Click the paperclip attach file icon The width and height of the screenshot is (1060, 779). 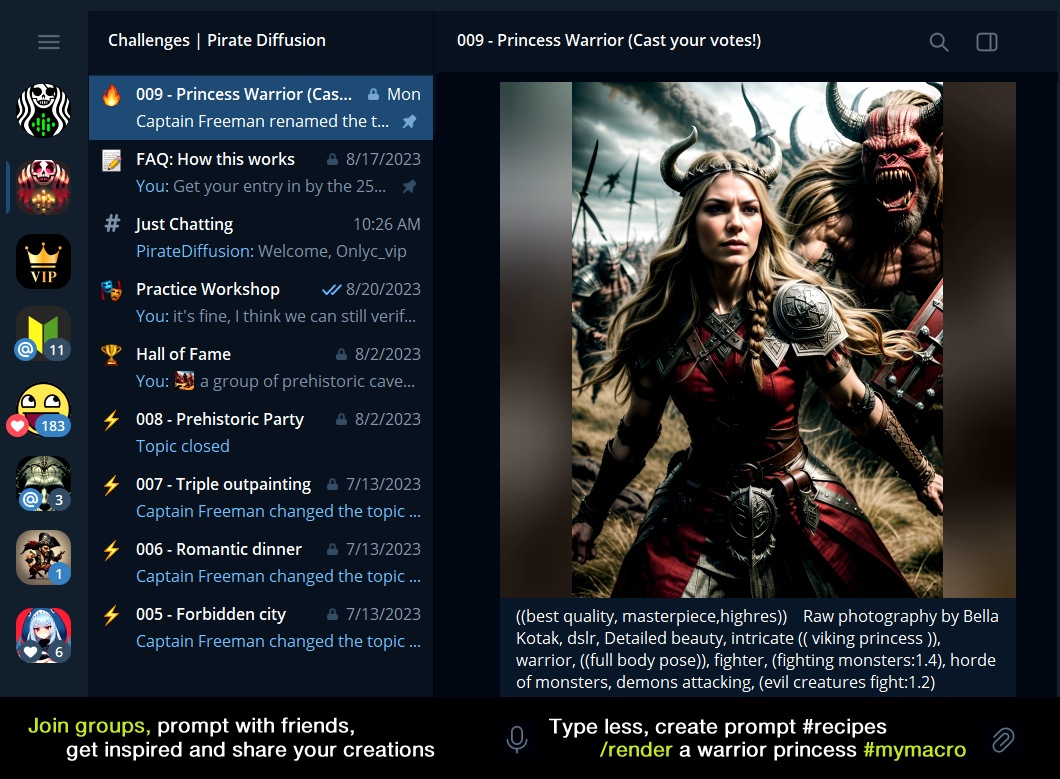pyautogui.click(x=1003, y=740)
